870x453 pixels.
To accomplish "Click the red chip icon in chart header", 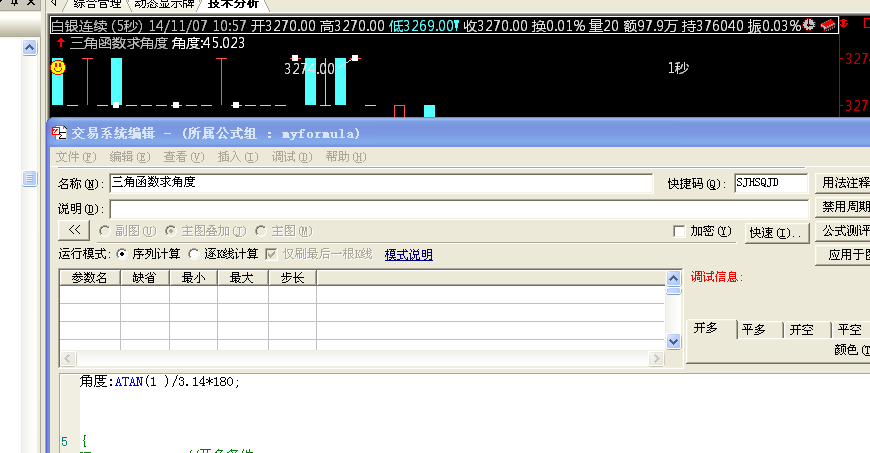I will pyautogui.click(x=828, y=24).
